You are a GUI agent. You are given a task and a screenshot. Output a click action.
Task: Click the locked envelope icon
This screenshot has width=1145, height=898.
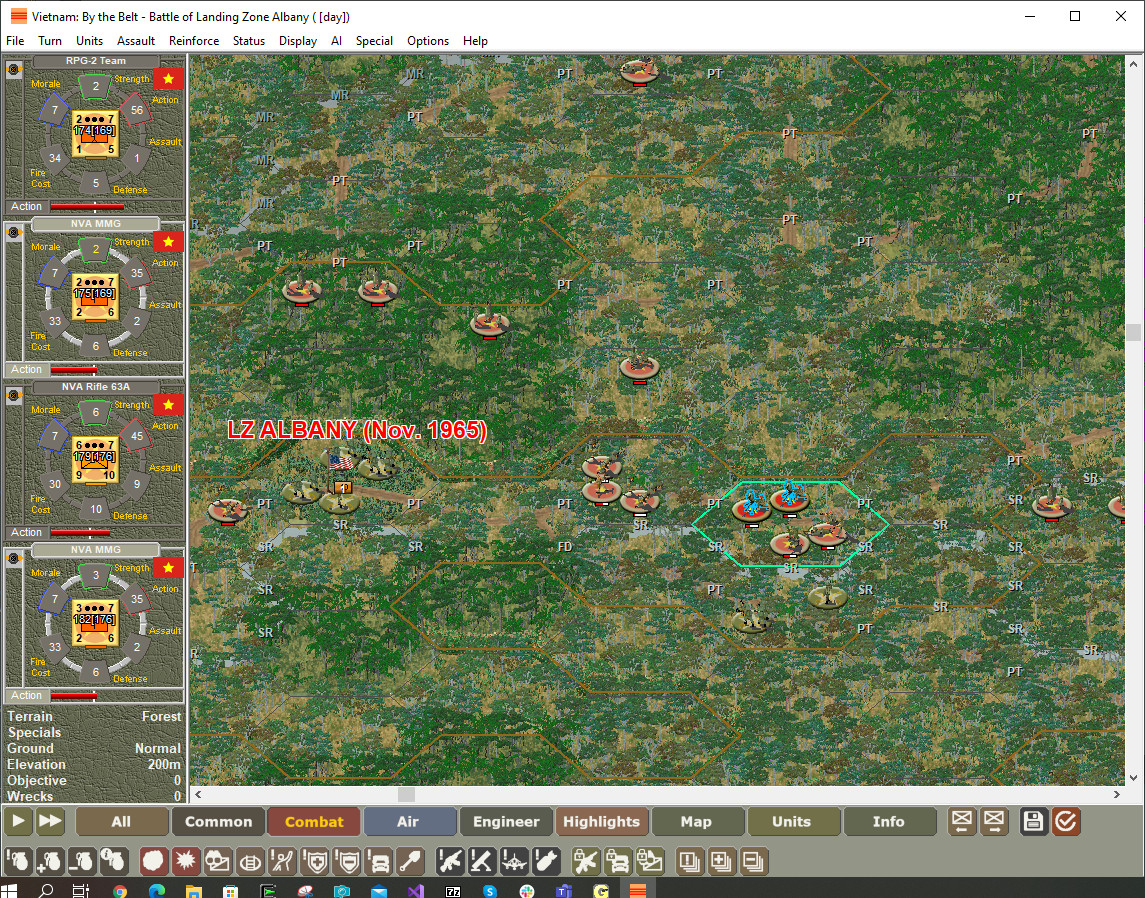pyautogui.click(x=650, y=861)
